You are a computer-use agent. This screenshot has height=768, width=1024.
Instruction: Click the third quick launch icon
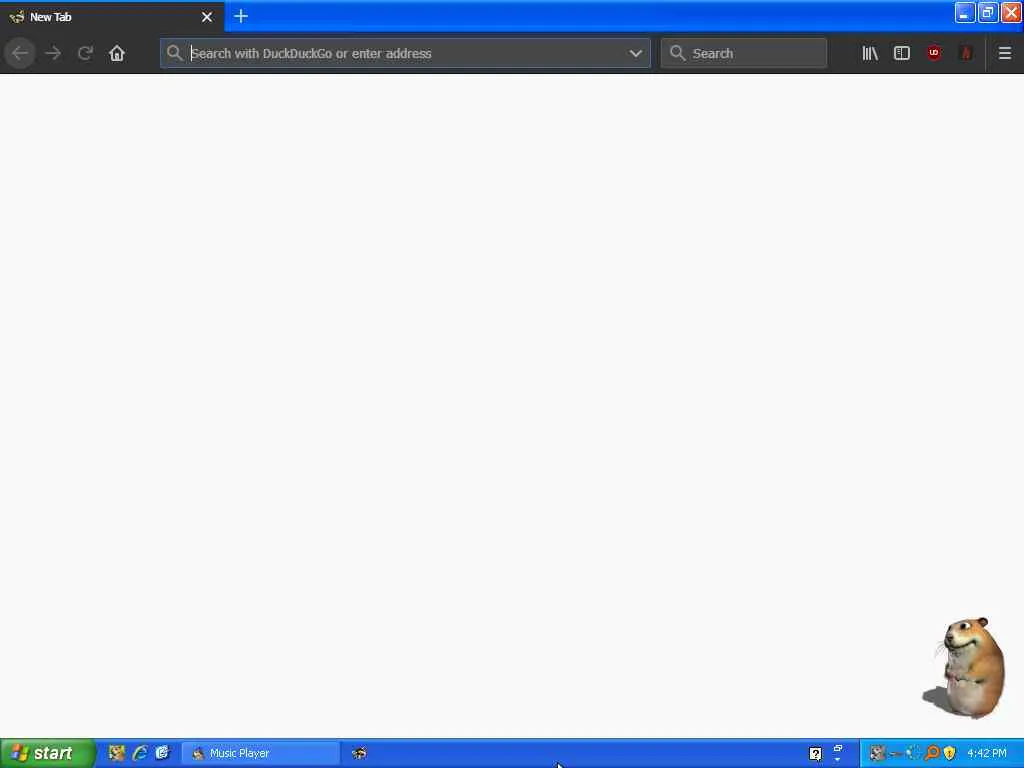coord(162,753)
